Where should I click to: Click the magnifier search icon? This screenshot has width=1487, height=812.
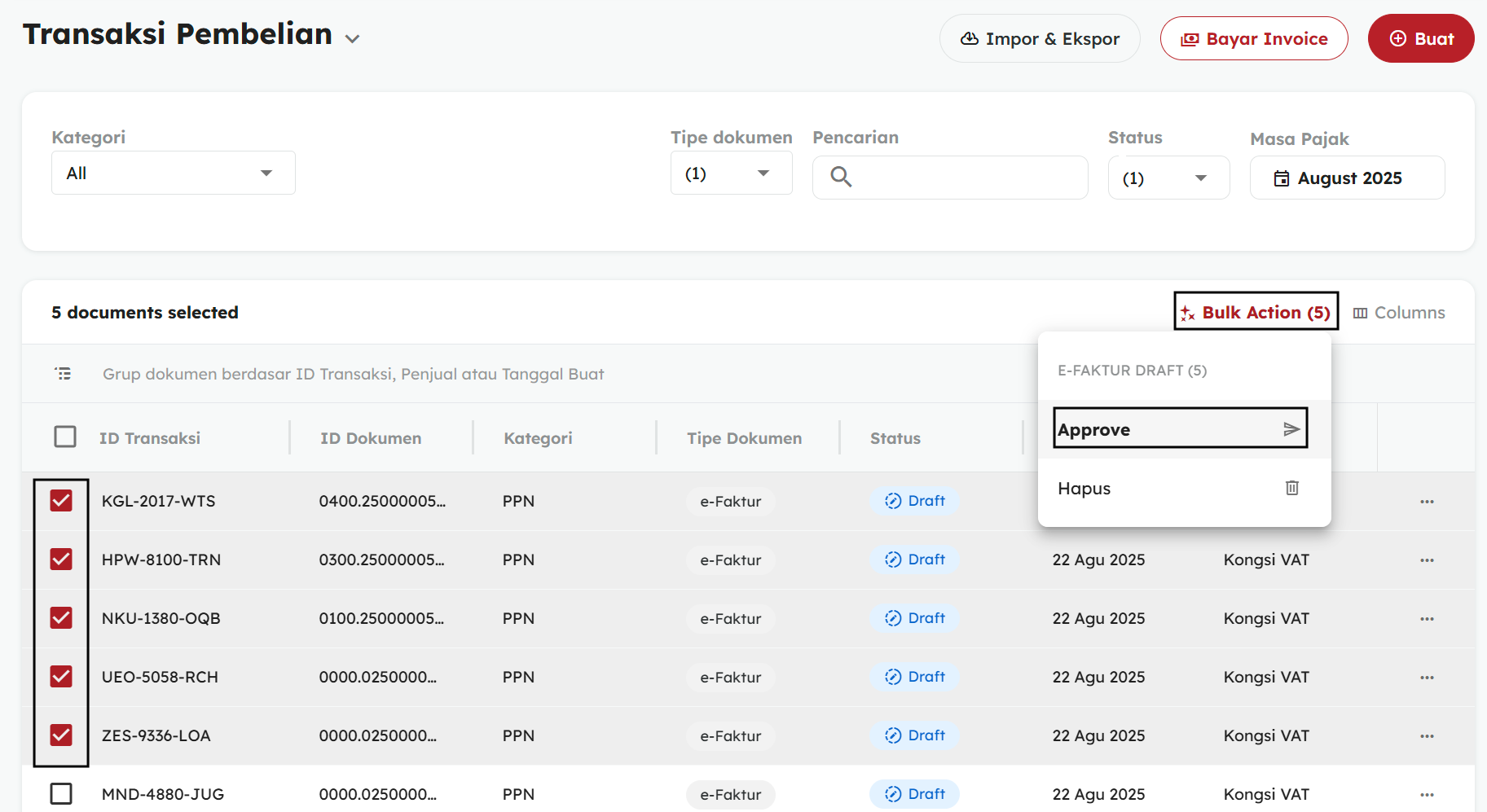click(x=841, y=177)
